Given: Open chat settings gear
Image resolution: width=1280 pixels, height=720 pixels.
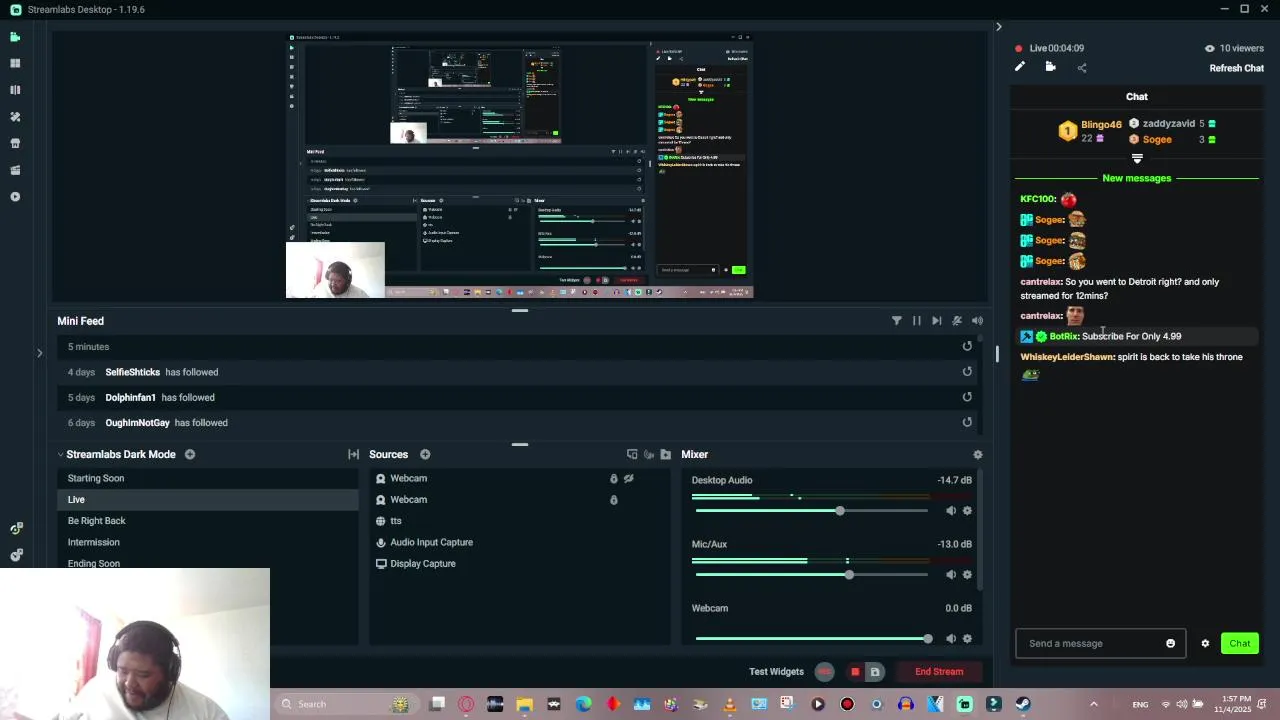Looking at the screenshot, I should click(x=1205, y=643).
